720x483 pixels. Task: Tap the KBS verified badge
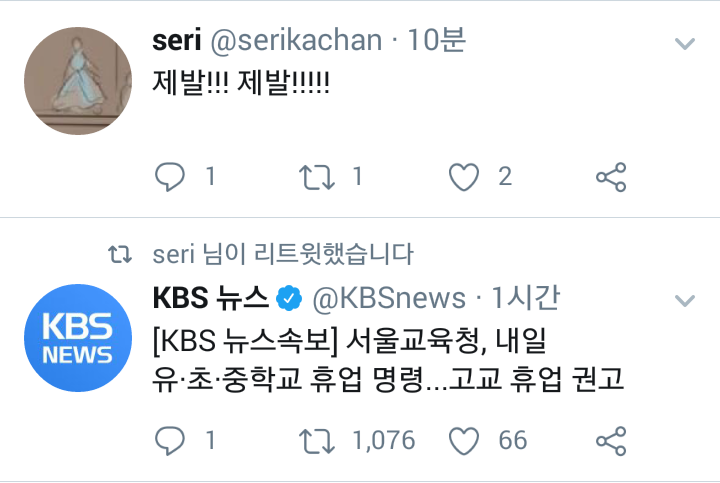tap(290, 299)
